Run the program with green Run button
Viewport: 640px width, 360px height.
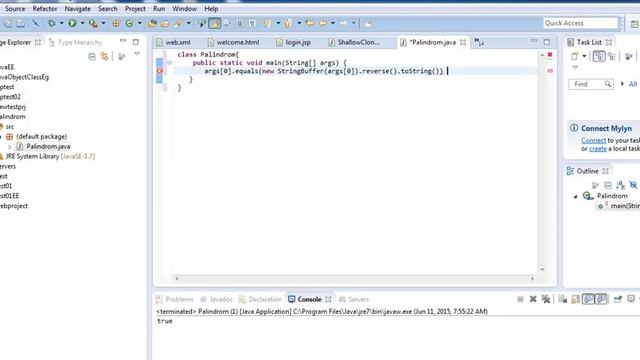[x=72, y=23]
